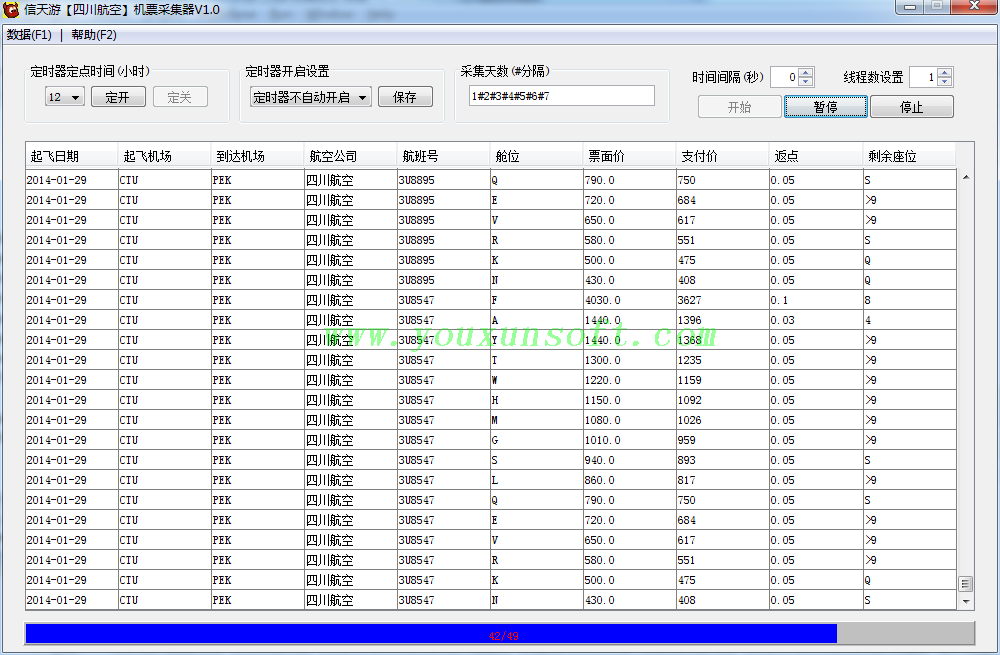Sort by the 到达机场 column header

[258, 156]
